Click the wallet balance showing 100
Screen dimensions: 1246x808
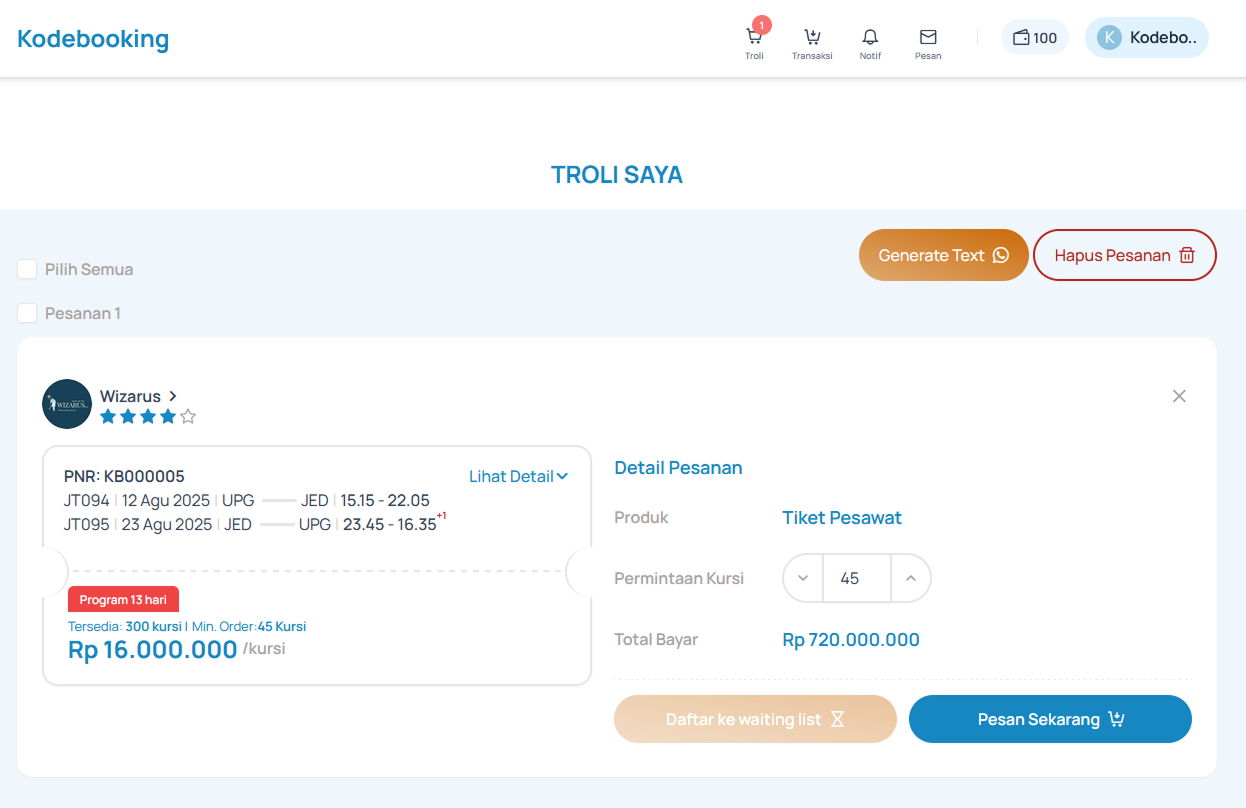(1034, 38)
